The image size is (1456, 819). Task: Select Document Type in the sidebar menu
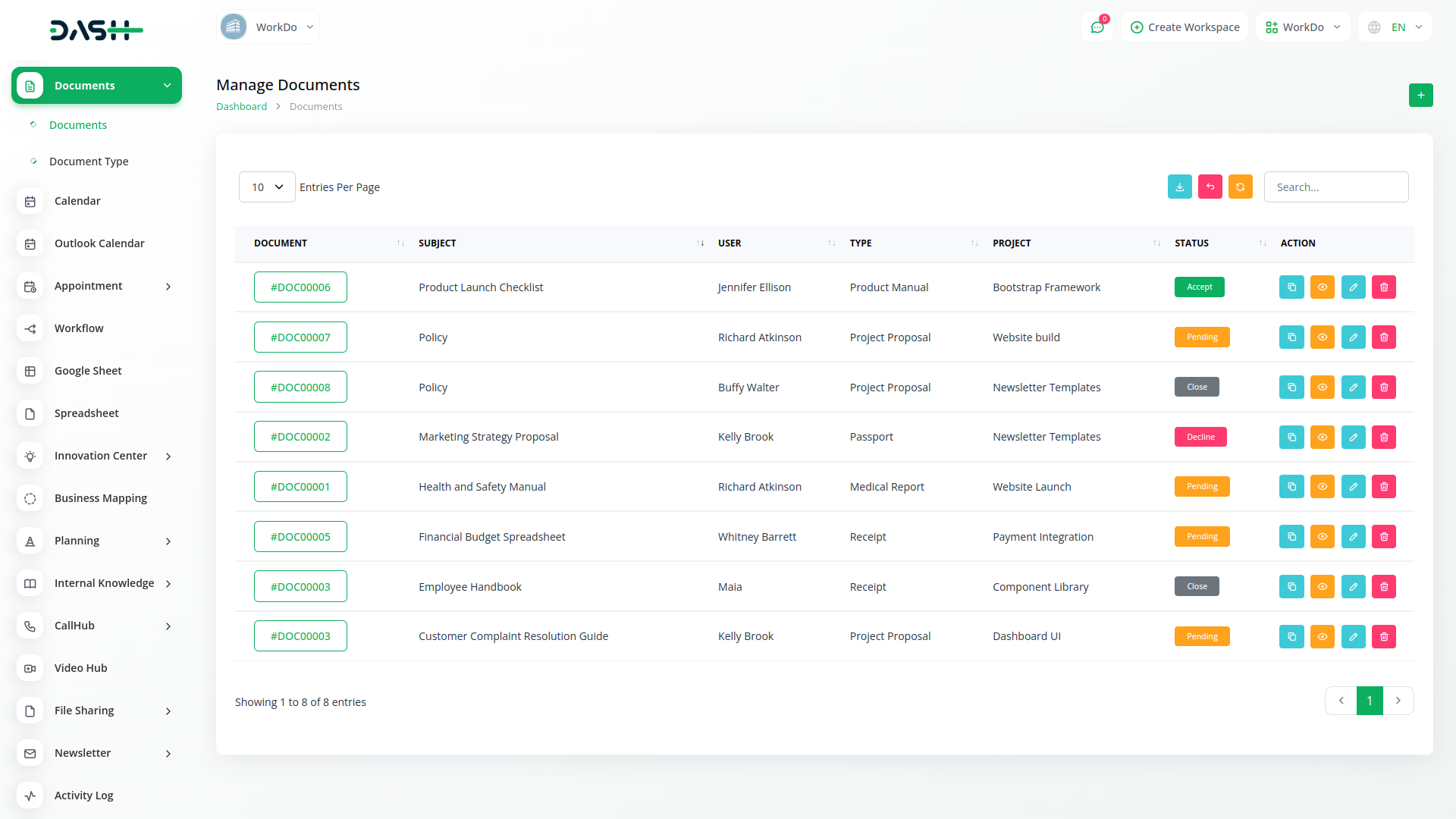click(x=89, y=162)
